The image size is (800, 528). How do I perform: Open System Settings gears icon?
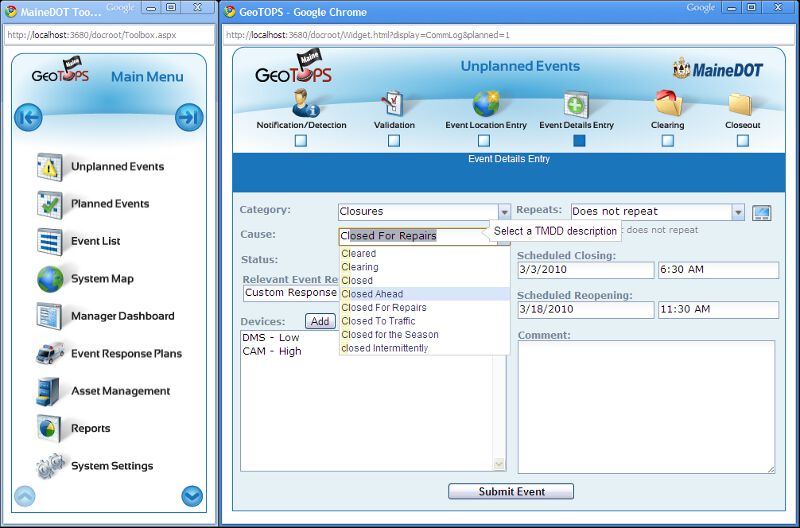click(x=49, y=466)
